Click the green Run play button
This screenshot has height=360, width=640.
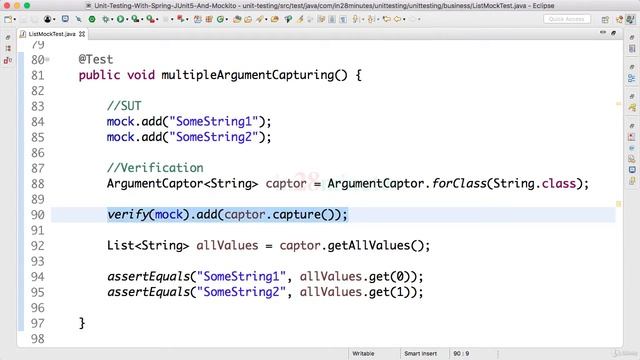(x=120, y=19)
